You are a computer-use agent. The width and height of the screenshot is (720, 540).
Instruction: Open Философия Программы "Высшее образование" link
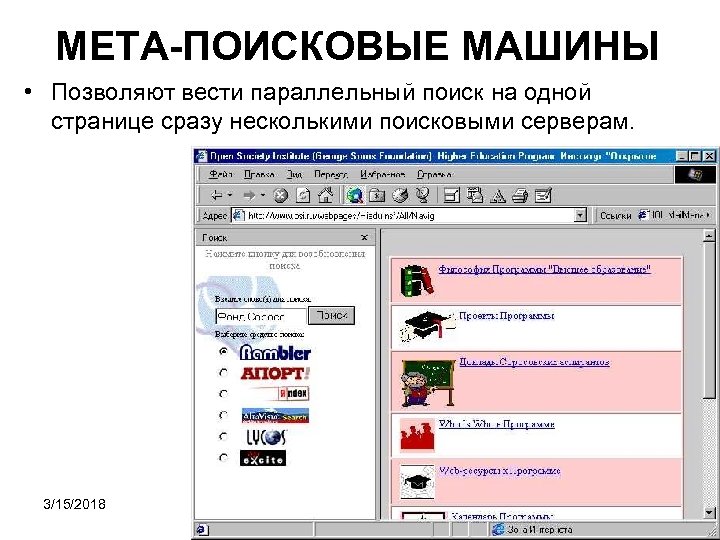tap(545, 269)
